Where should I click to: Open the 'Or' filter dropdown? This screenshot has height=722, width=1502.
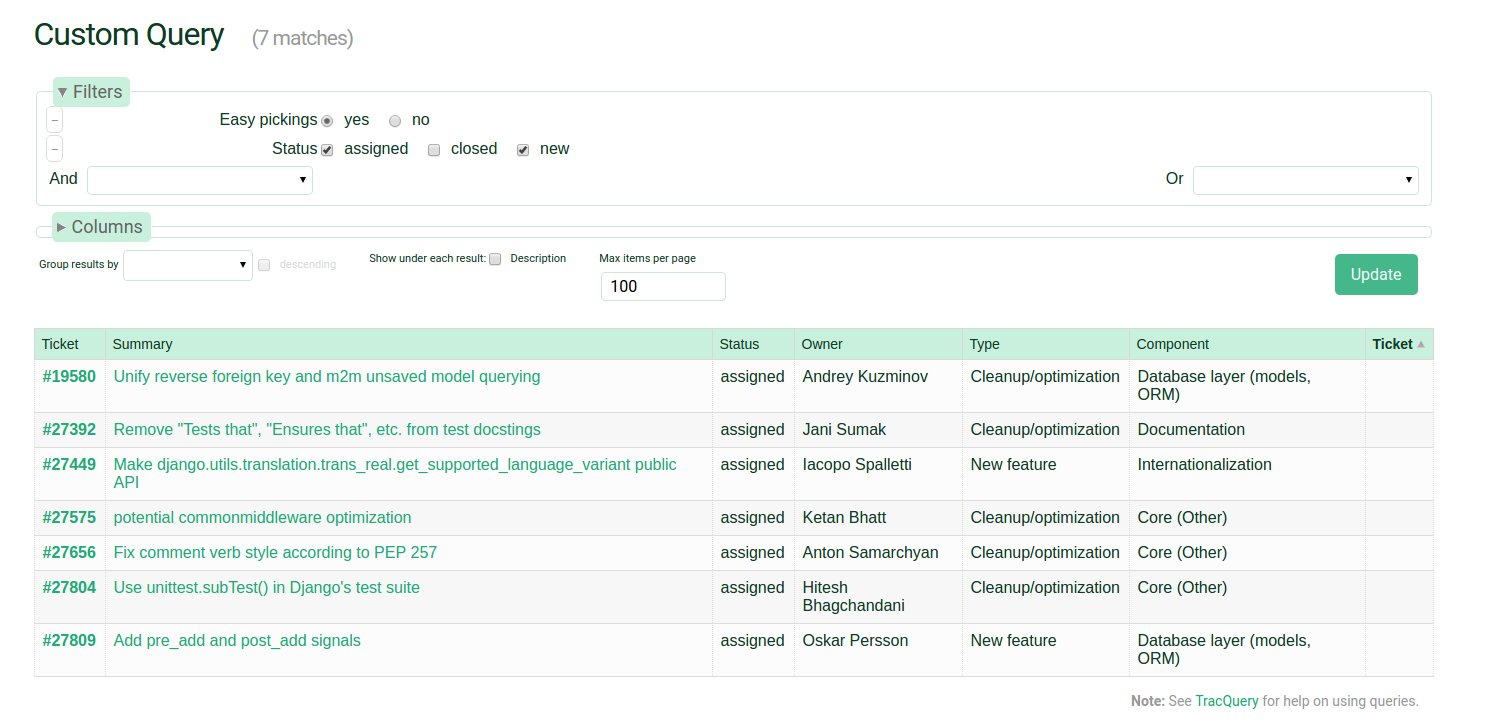(1305, 180)
